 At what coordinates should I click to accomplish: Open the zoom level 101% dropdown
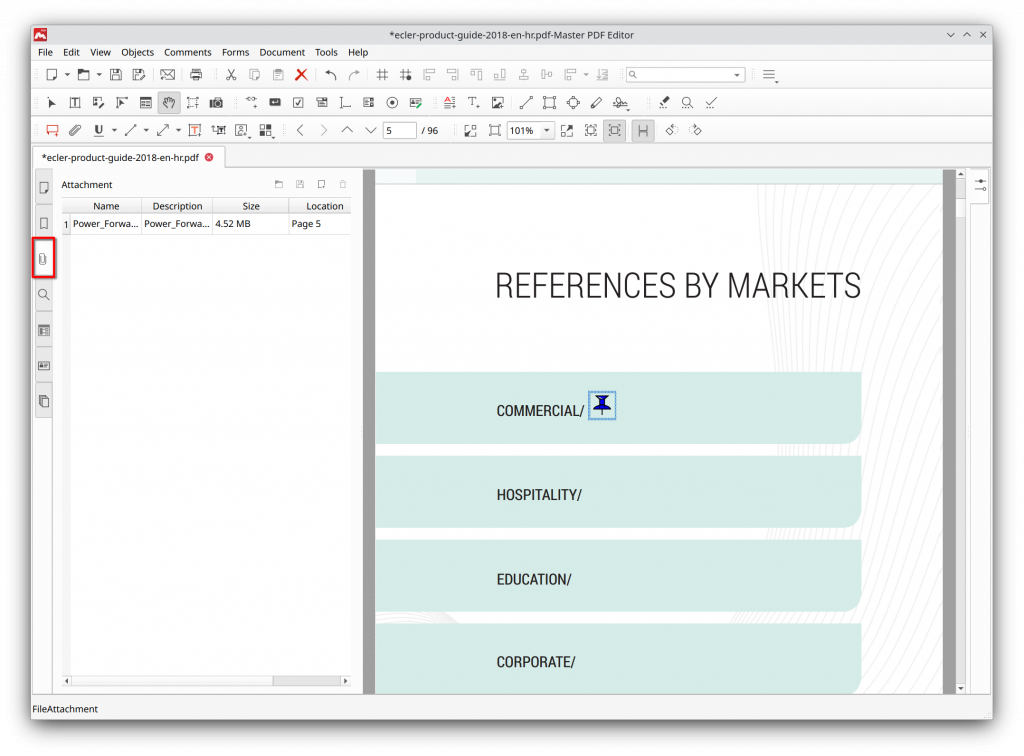(546, 130)
